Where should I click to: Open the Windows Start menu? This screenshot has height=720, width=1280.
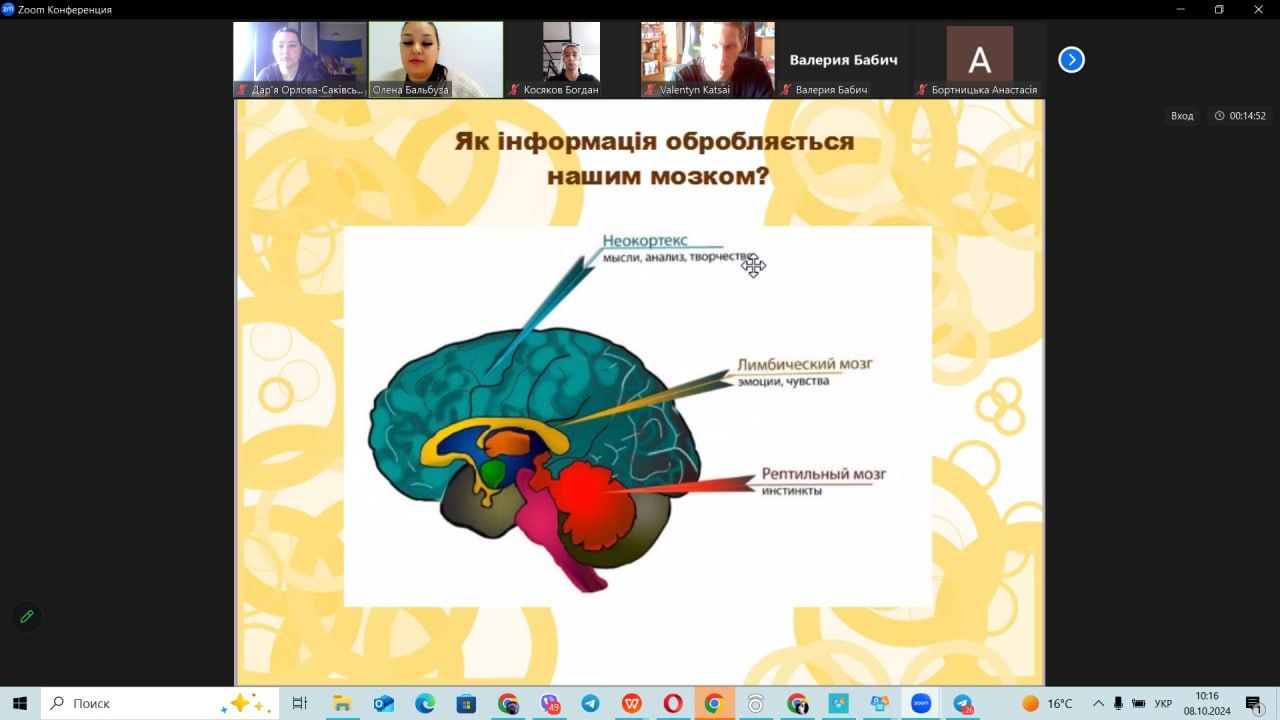[x=20, y=703]
